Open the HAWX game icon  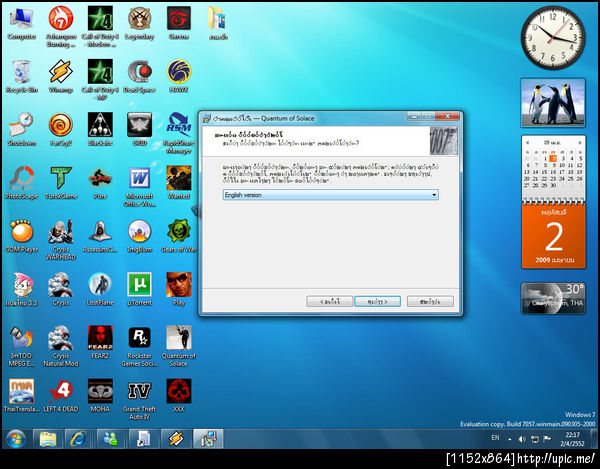[x=179, y=77]
